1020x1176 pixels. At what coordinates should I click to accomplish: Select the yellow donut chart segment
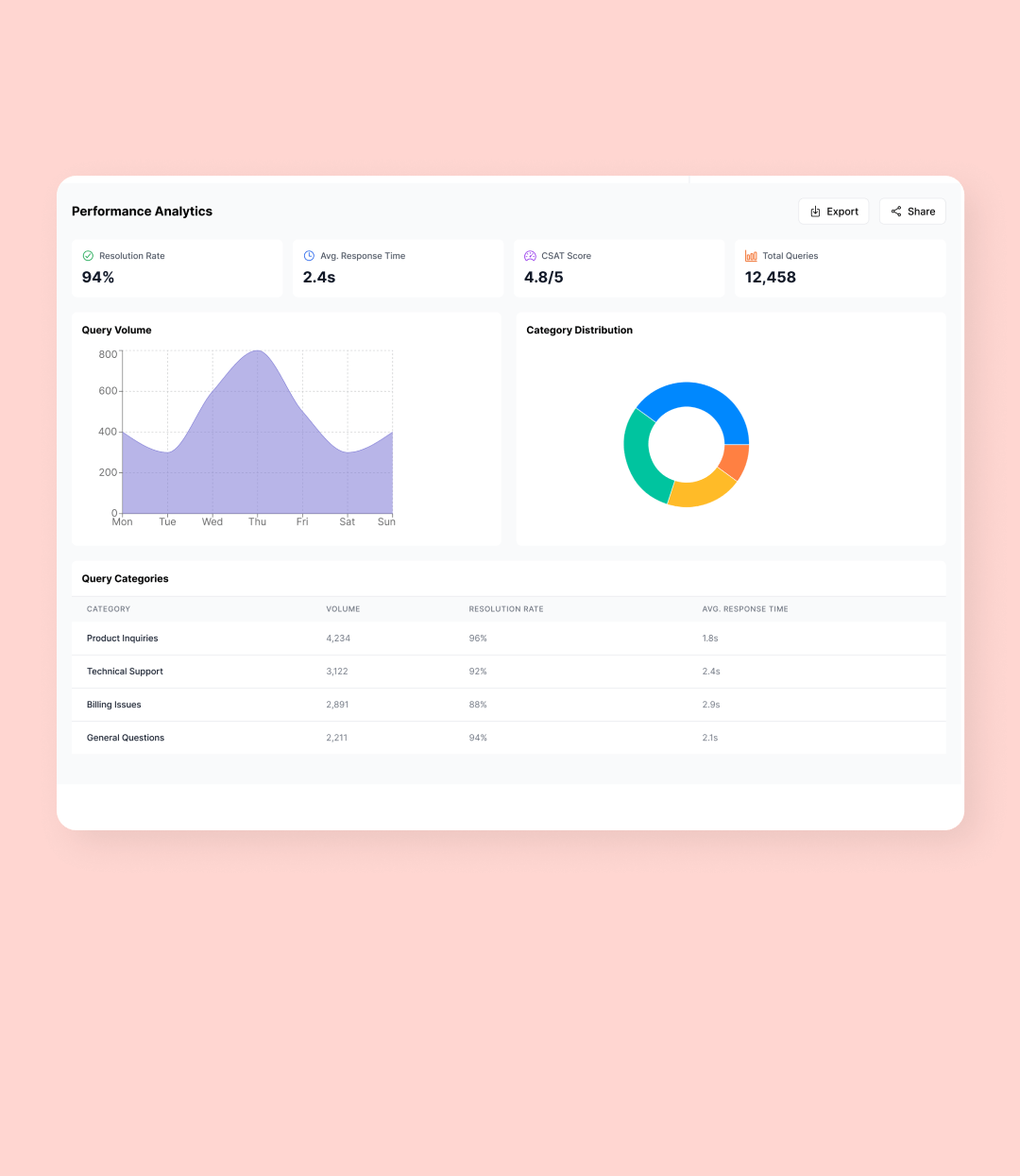click(x=699, y=489)
